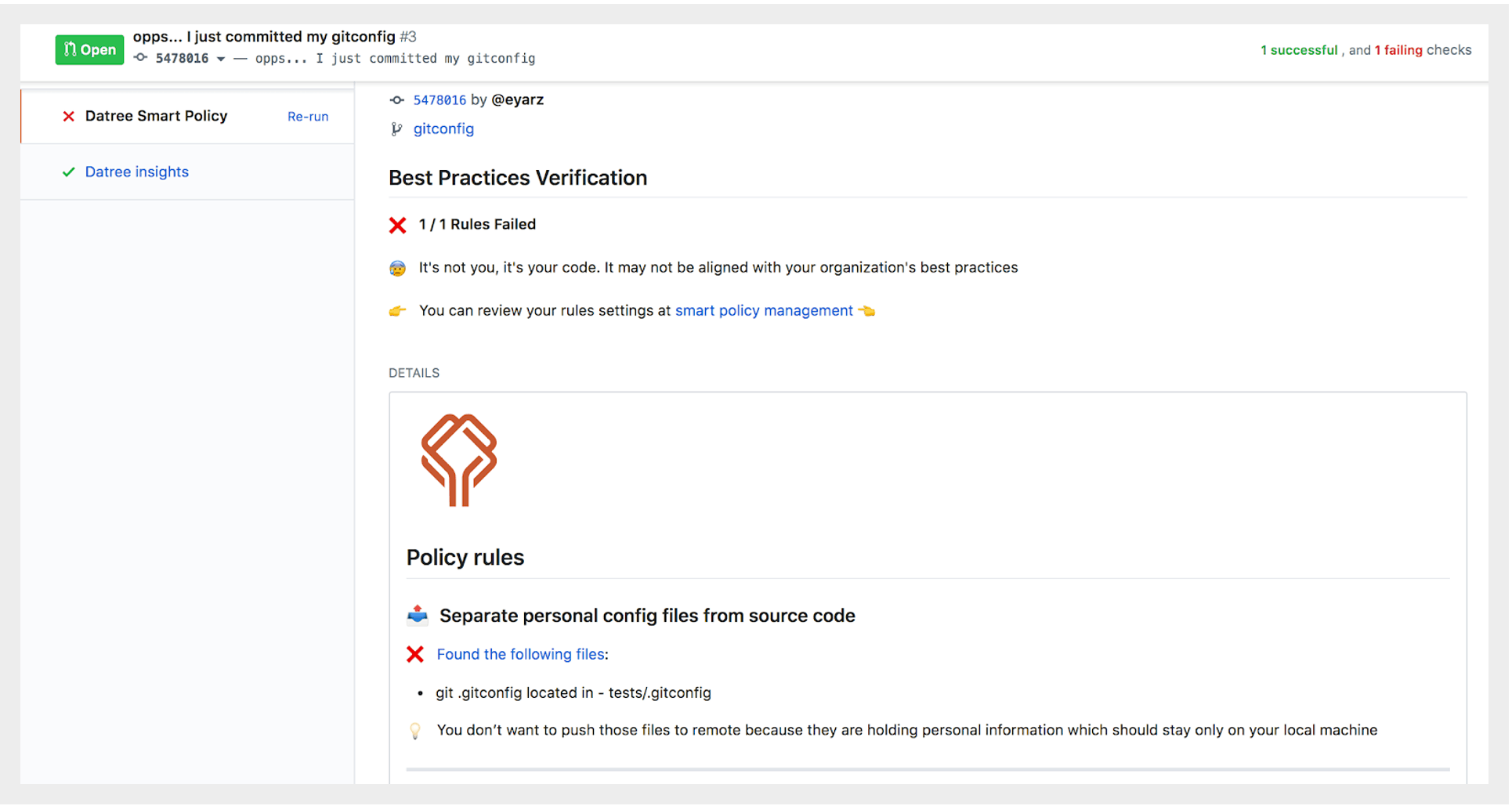This screenshot has width=1512, height=806.
Task: Click the pointing-right hand emoji
Action: click(398, 311)
